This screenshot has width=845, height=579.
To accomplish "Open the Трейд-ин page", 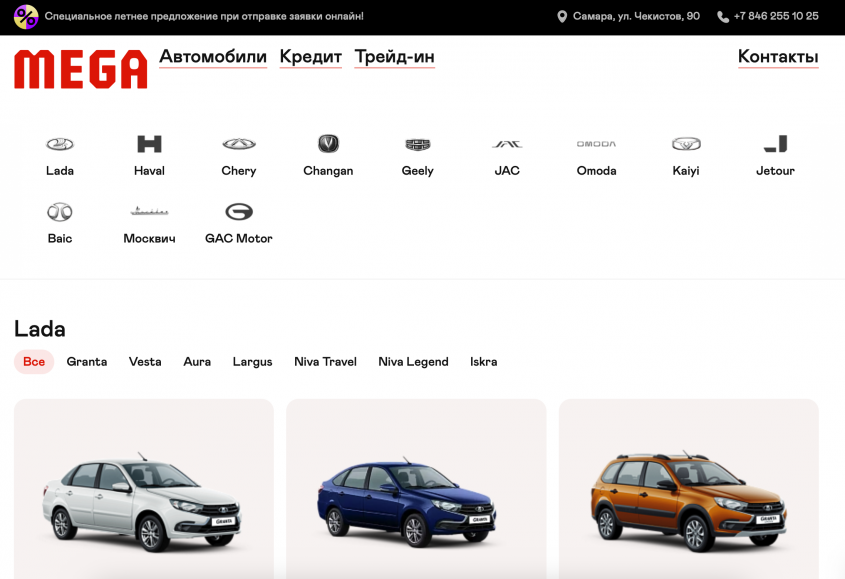I will click(394, 57).
